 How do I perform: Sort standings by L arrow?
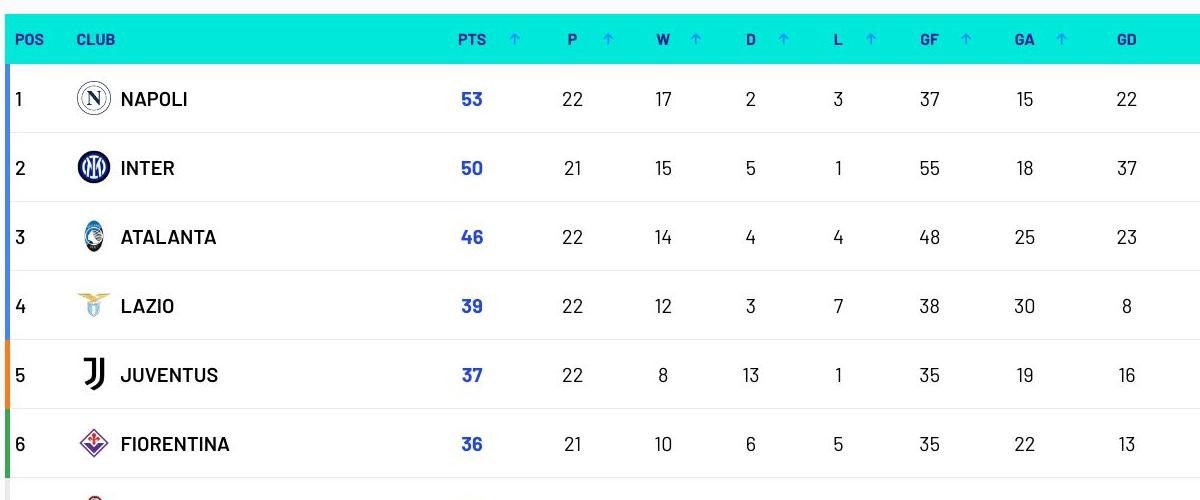click(x=870, y=40)
